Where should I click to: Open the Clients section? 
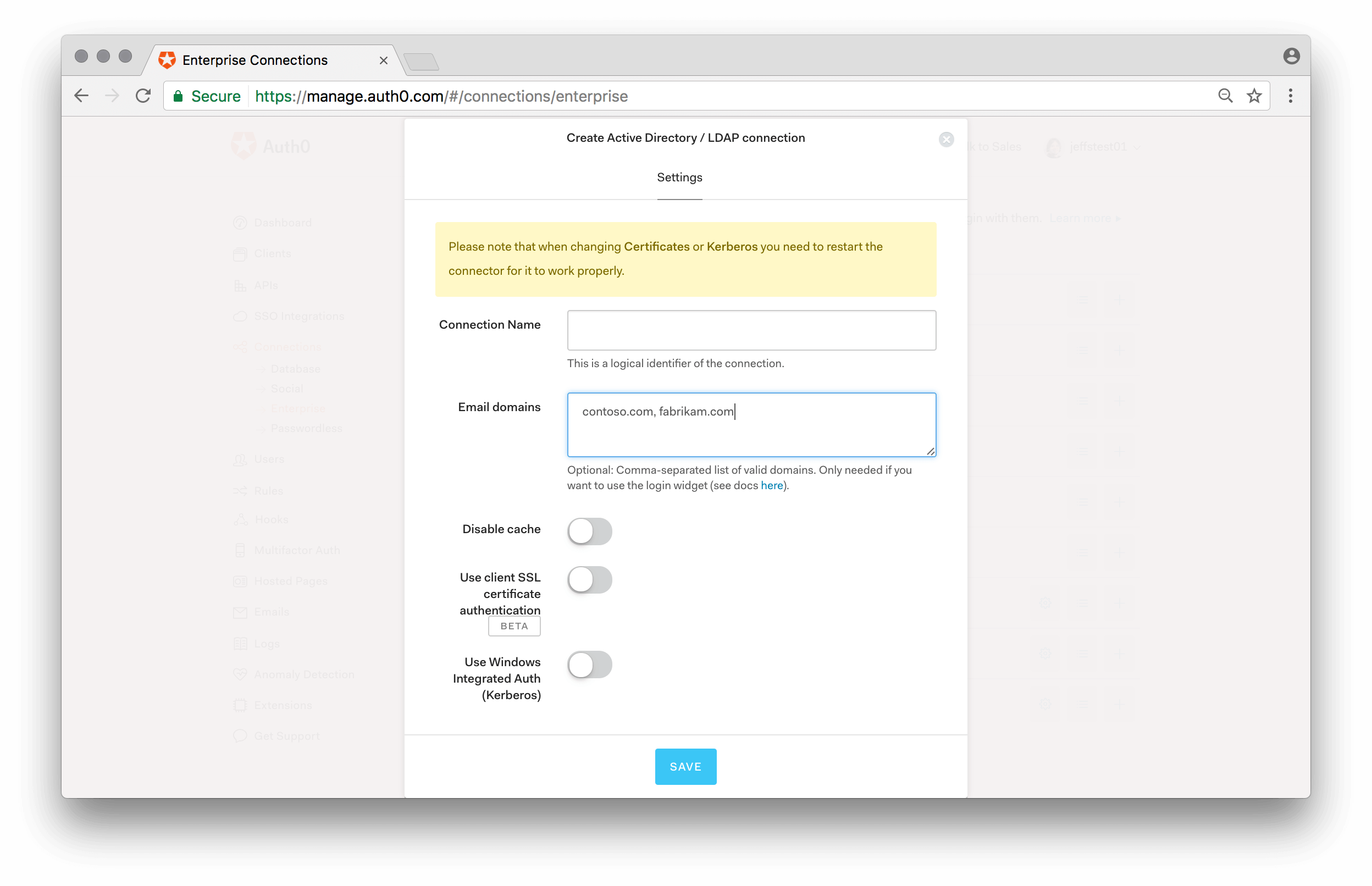point(273,254)
